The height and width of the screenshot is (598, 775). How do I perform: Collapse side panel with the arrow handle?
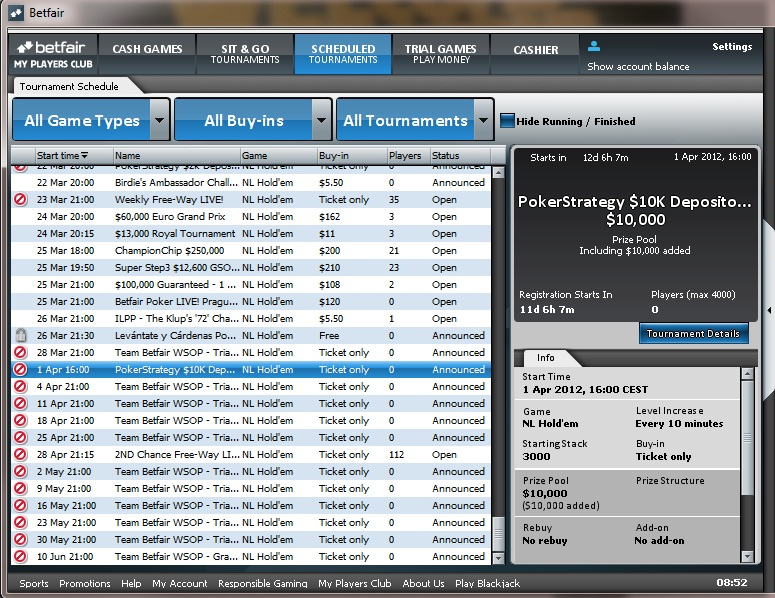[x=769, y=310]
